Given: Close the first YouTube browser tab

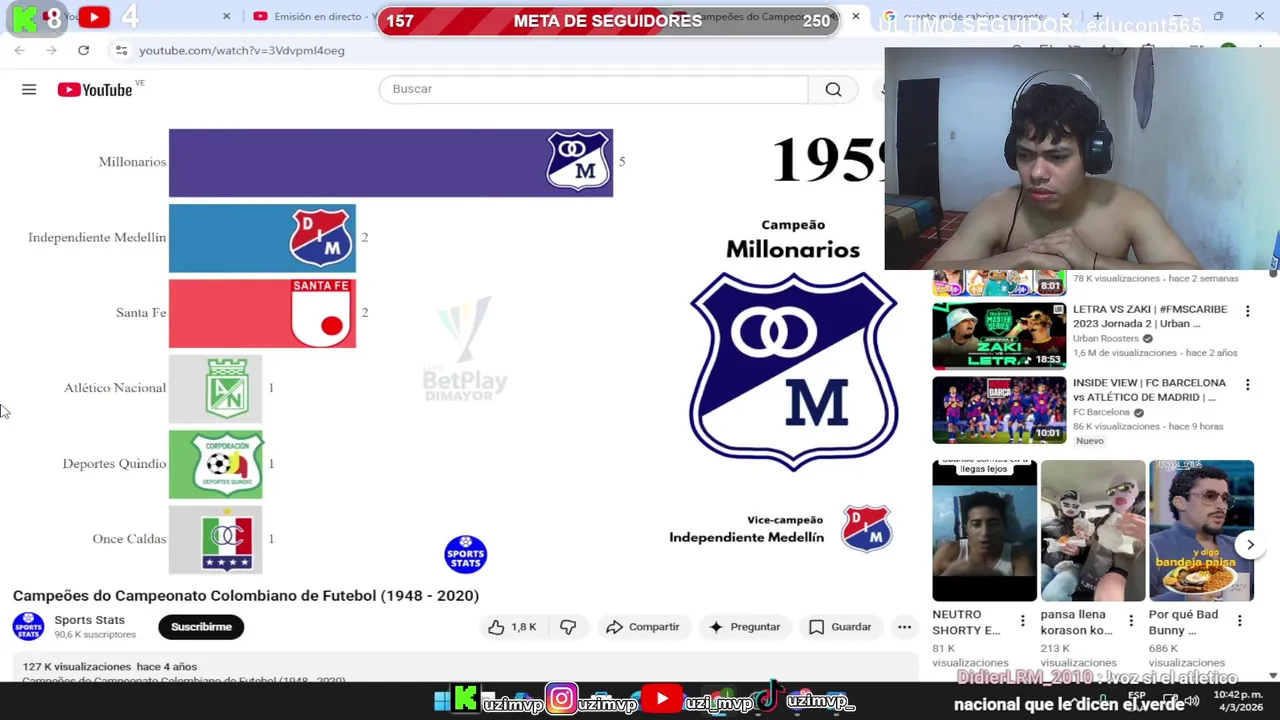Looking at the screenshot, I should coord(226,16).
